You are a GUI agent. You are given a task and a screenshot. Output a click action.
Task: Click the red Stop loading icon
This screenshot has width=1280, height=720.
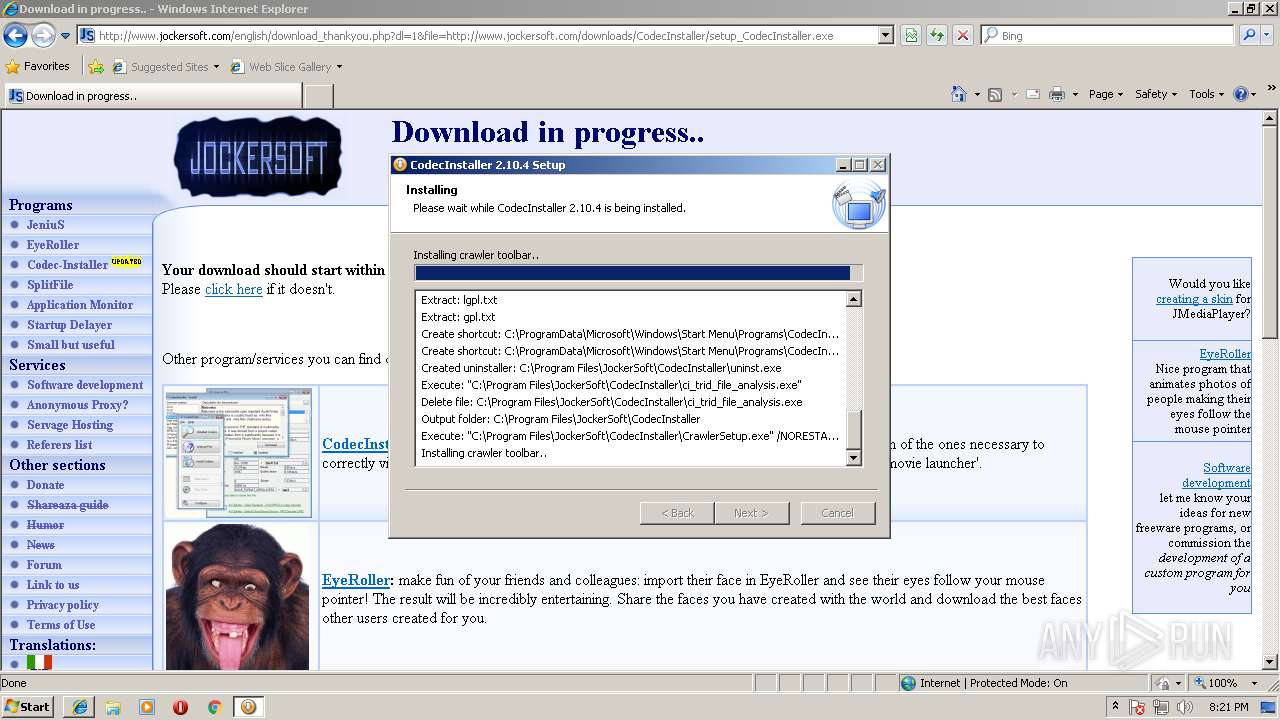tap(962, 36)
